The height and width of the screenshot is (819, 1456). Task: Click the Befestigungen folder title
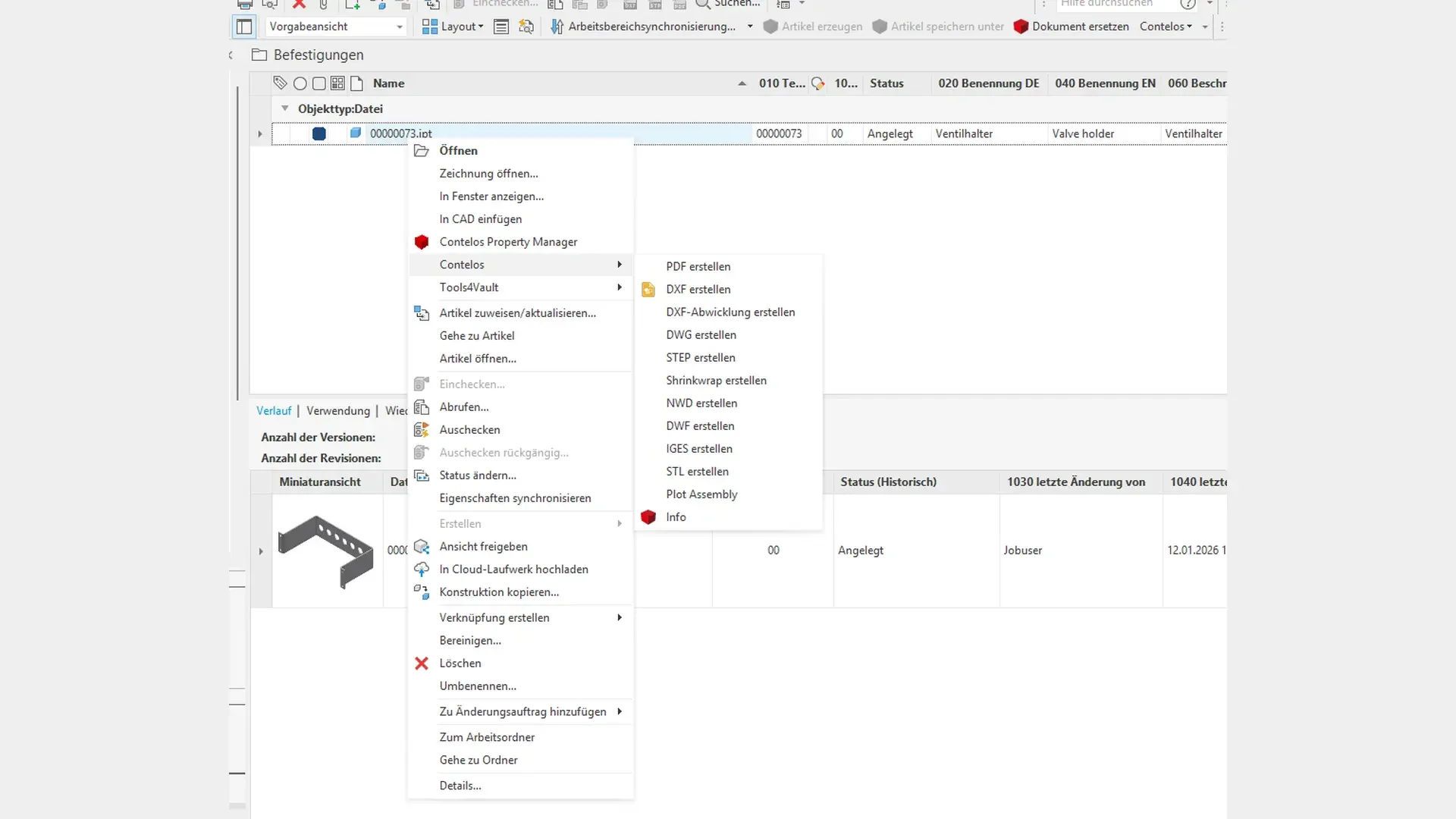(x=318, y=55)
